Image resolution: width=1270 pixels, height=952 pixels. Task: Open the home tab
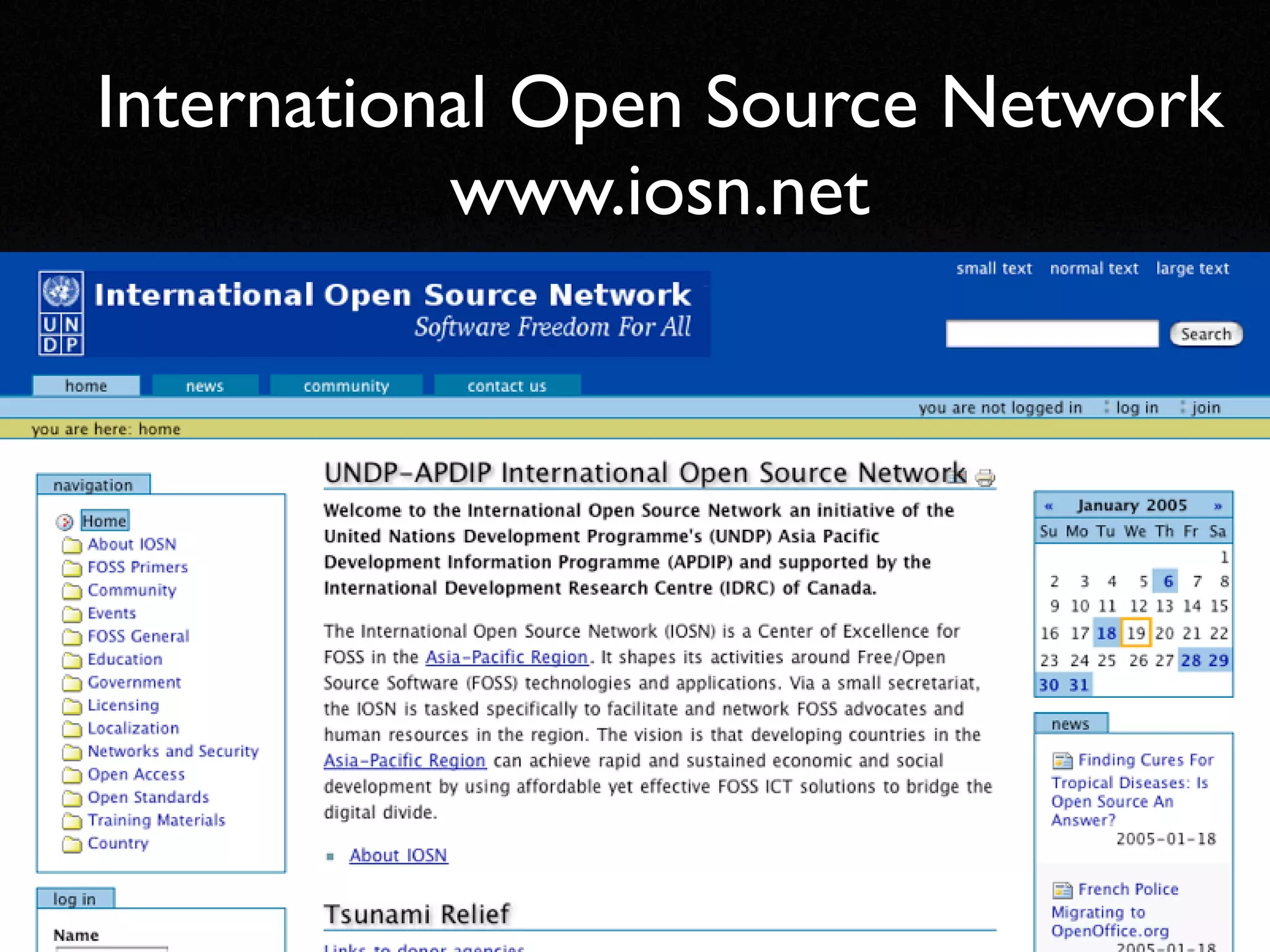(86, 386)
